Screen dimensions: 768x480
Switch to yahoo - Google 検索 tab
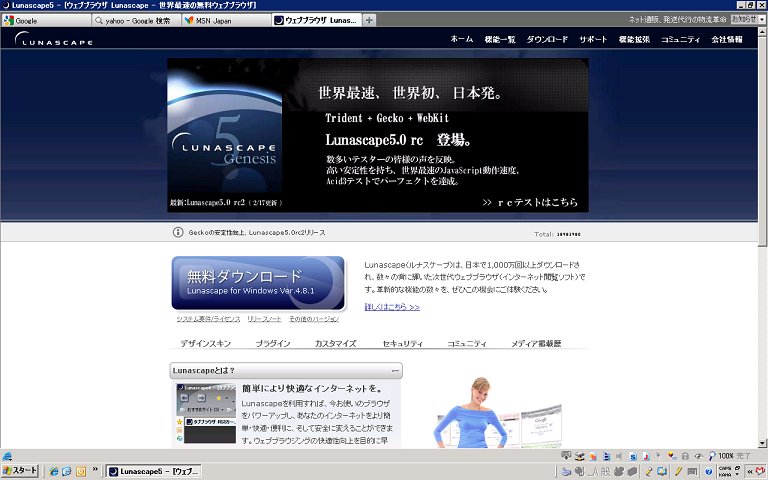click(x=136, y=21)
